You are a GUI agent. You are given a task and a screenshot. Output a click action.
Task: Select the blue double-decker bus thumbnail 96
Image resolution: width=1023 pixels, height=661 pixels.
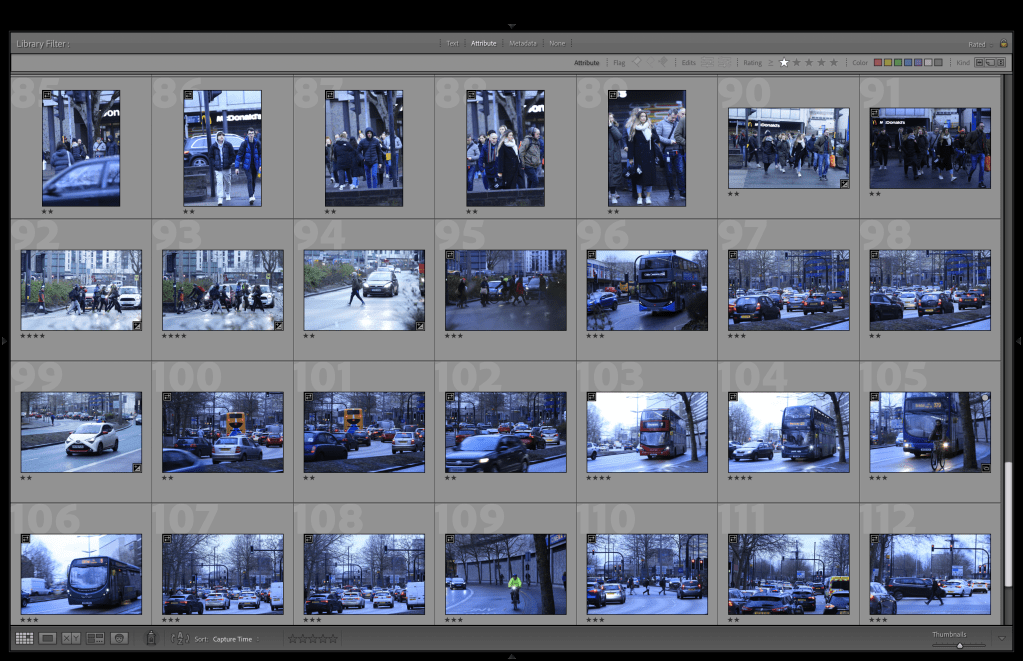pos(647,290)
